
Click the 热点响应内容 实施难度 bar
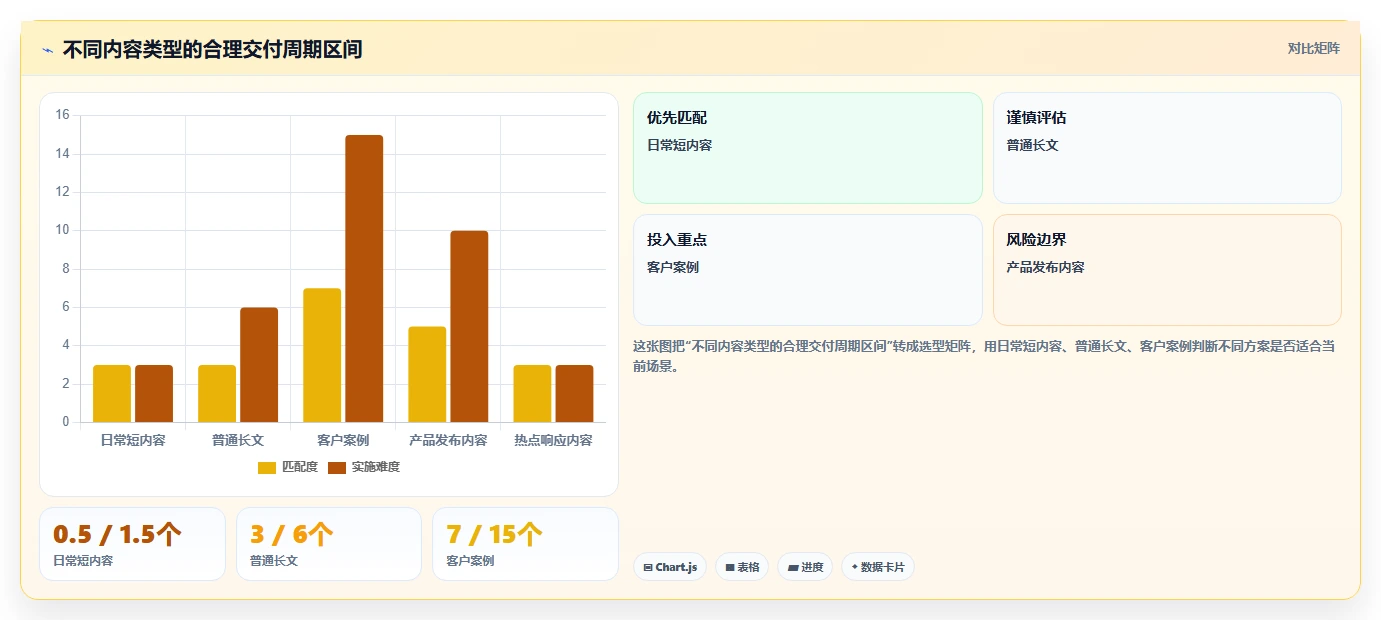point(574,394)
